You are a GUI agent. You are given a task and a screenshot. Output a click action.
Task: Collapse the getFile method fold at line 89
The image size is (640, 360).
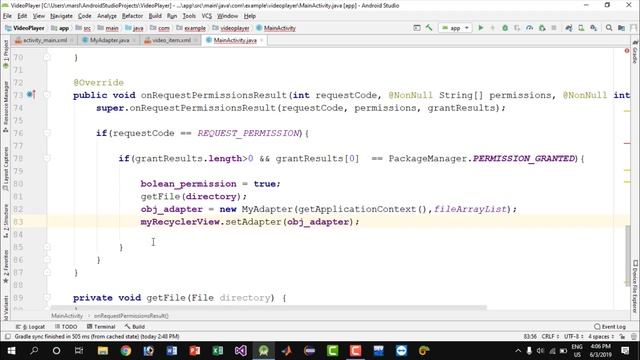47,297
